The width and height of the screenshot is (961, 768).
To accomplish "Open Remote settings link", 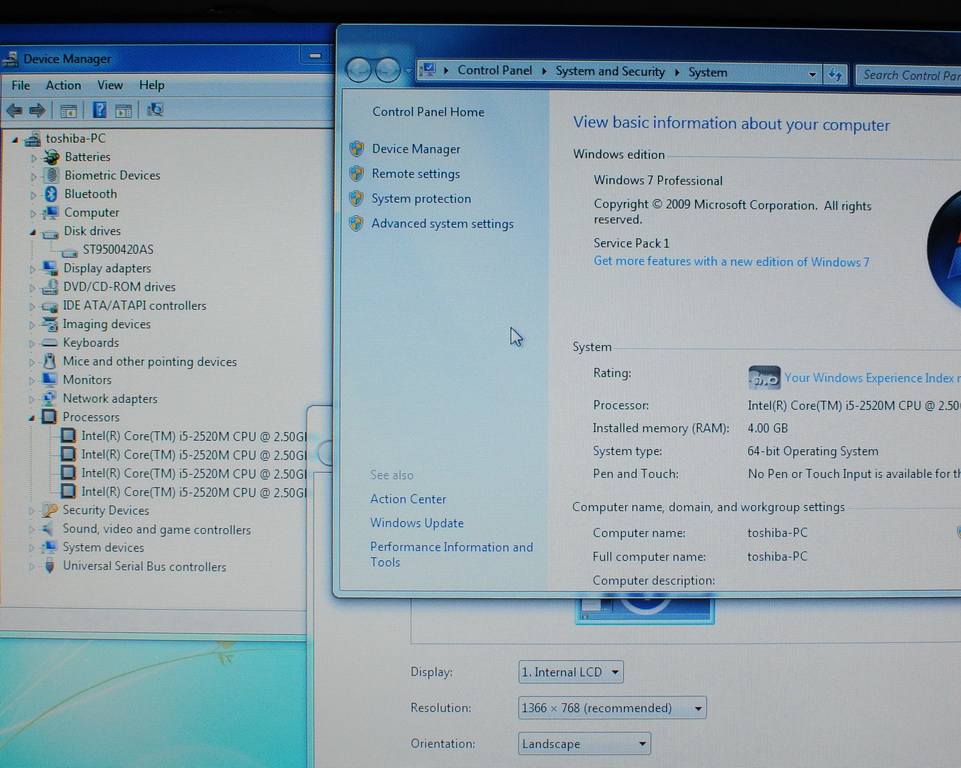I will pos(416,174).
